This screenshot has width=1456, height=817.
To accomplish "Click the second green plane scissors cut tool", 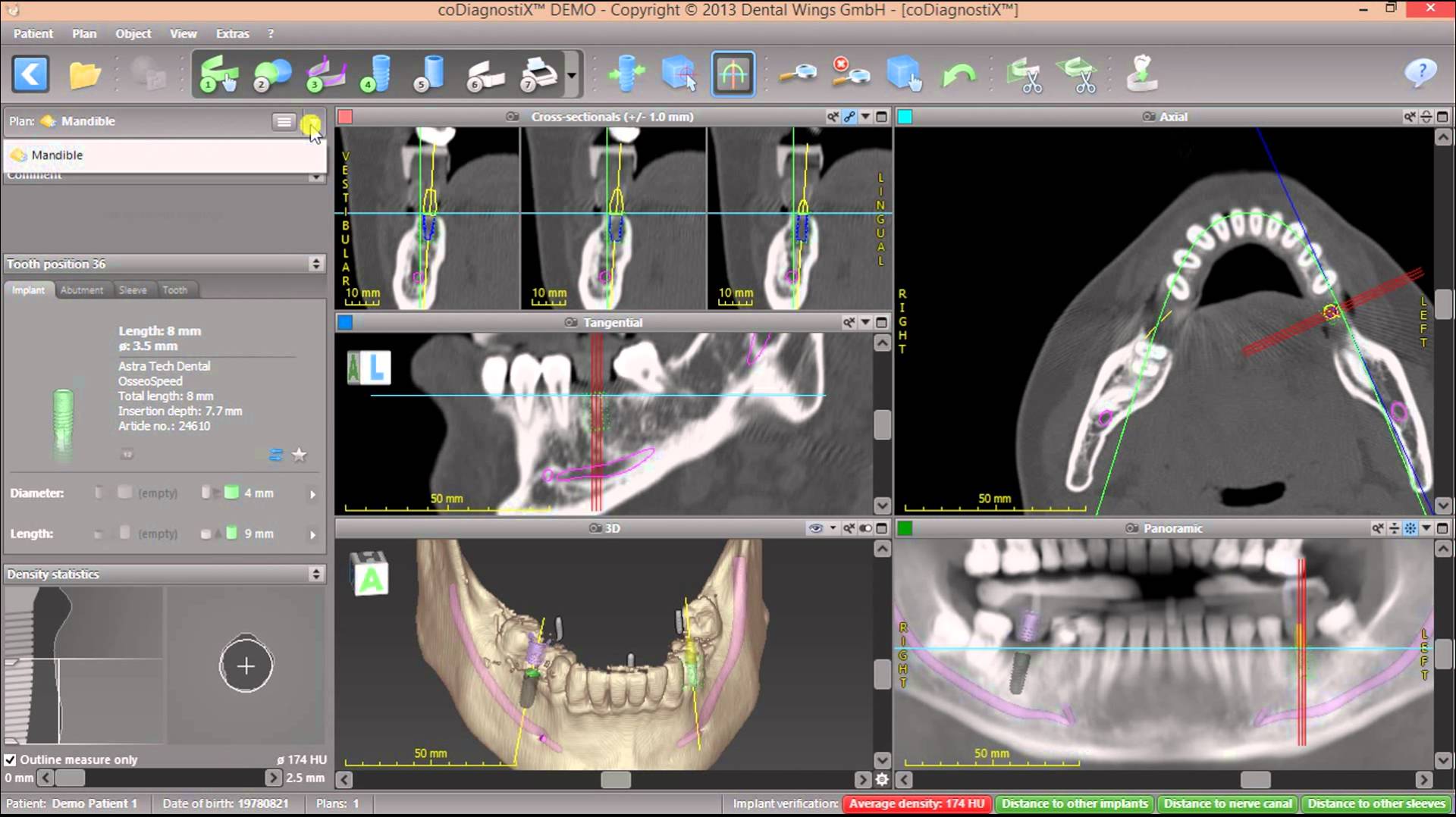I will [1078, 75].
